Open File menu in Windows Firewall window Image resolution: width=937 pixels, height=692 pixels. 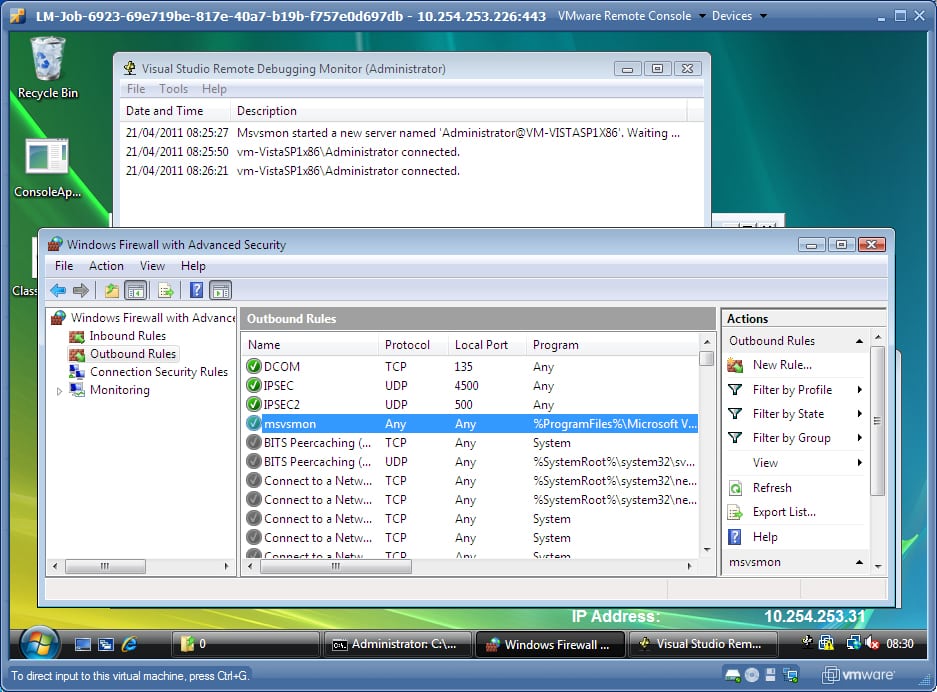(x=64, y=266)
